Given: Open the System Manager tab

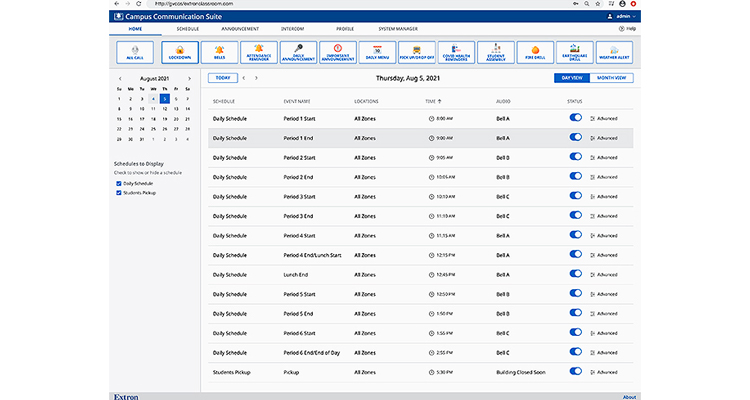Looking at the screenshot, I should point(398,29).
